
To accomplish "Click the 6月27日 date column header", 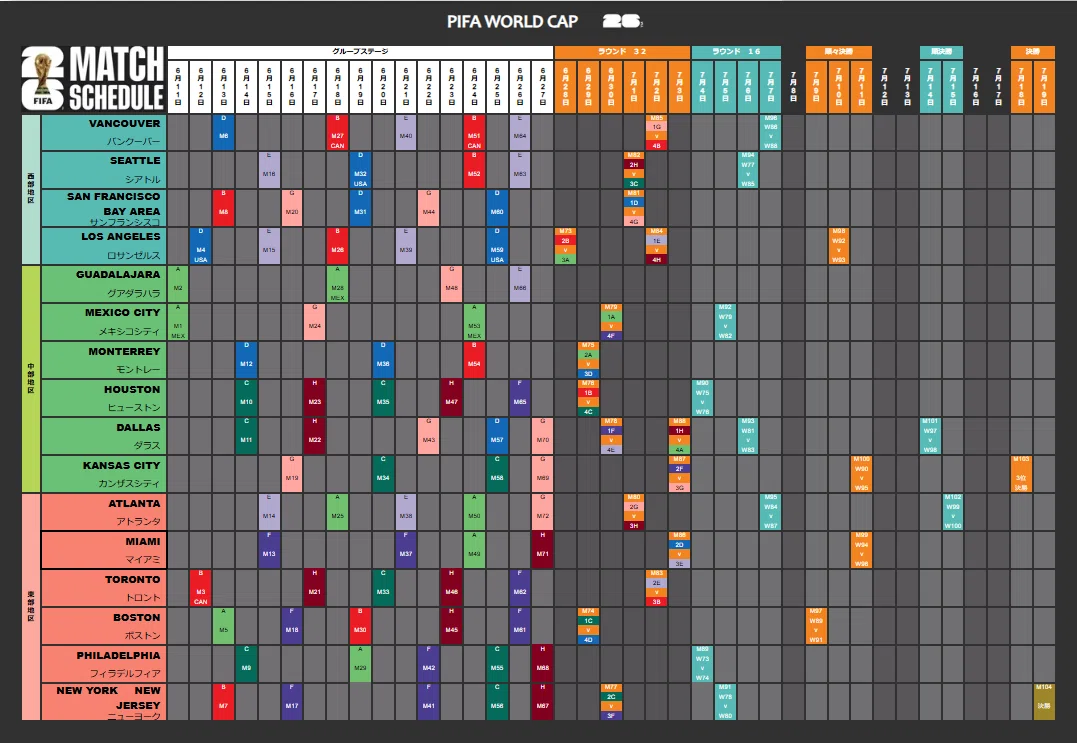I will (543, 87).
